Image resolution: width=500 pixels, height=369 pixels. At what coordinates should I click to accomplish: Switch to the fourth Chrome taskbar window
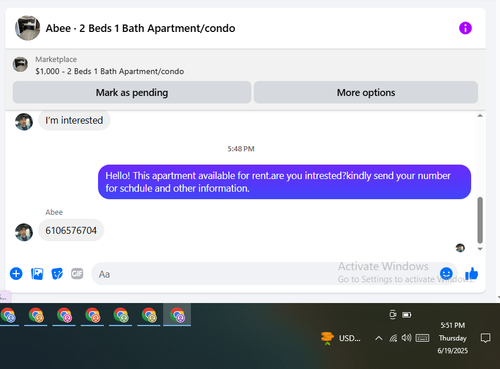(x=93, y=315)
